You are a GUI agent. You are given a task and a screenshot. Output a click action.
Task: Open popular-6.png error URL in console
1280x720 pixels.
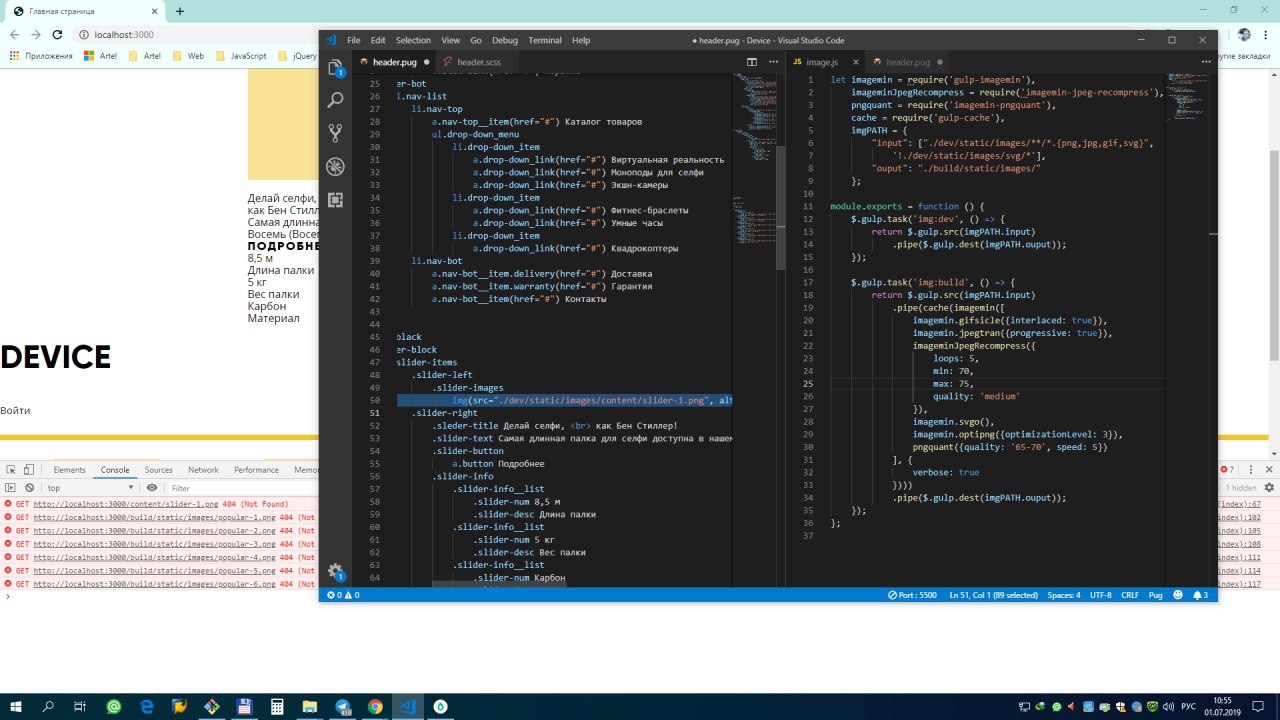pyautogui.click(x=154, y=583)
